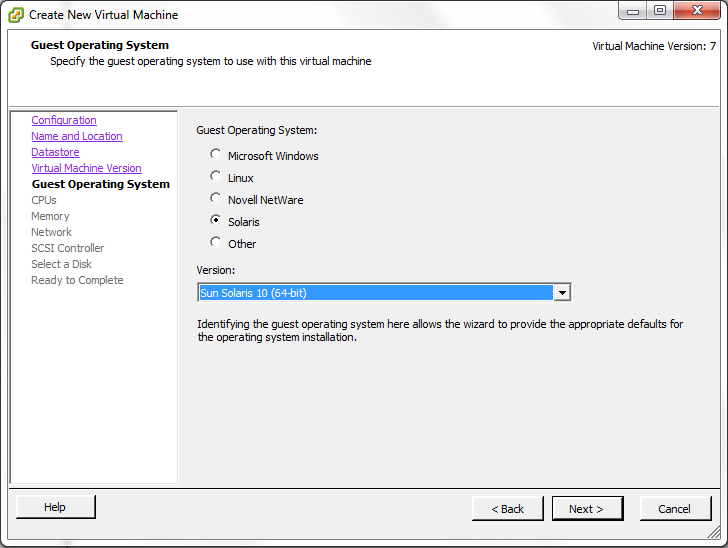Image resolution: width=728 pixels, height=548 pixels.
Task: Open the Version dropdown arrow
Action: pyautogui.click(x=562, y=293)
